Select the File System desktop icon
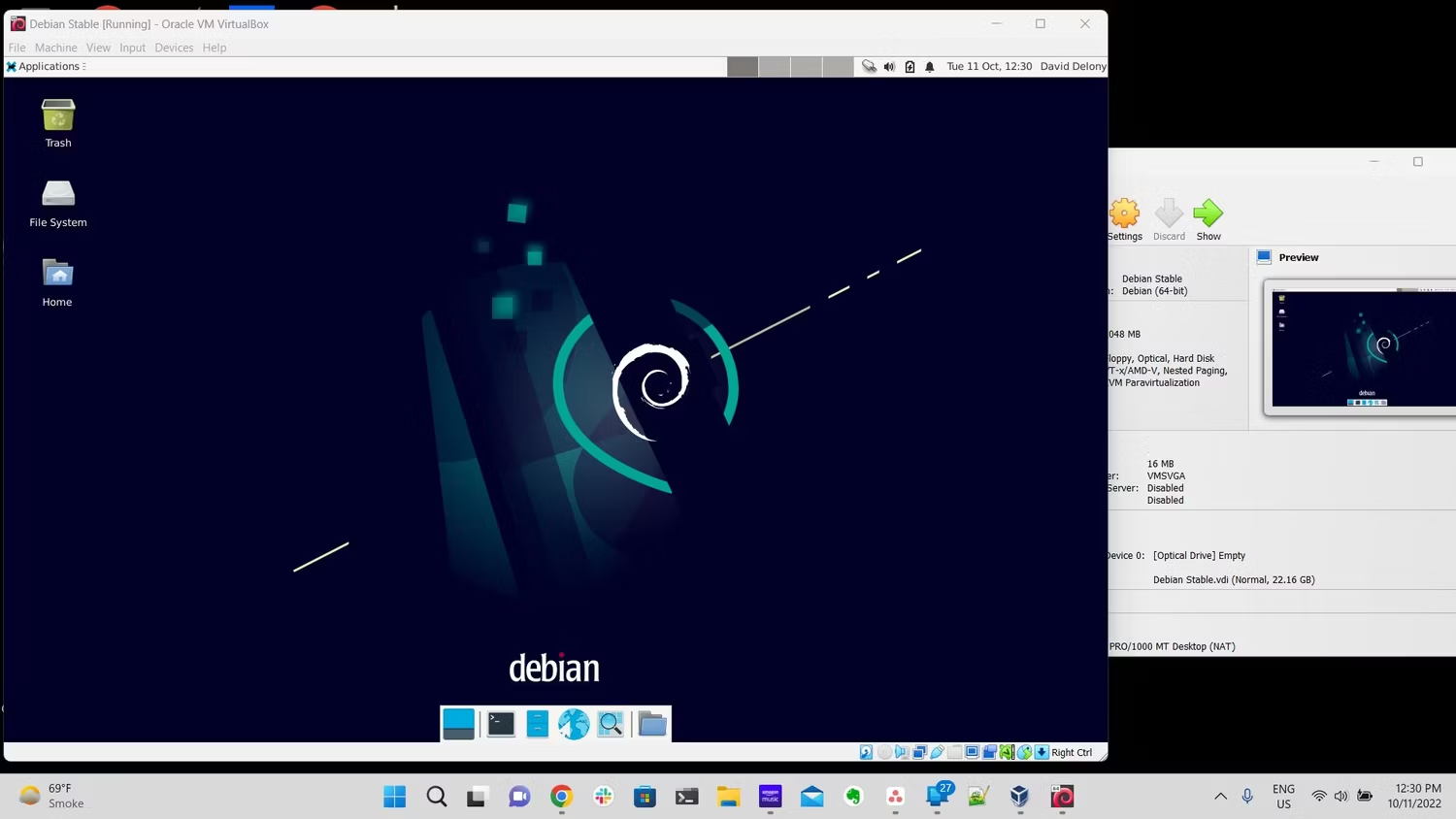The image size is (1456, 819). 58,204
